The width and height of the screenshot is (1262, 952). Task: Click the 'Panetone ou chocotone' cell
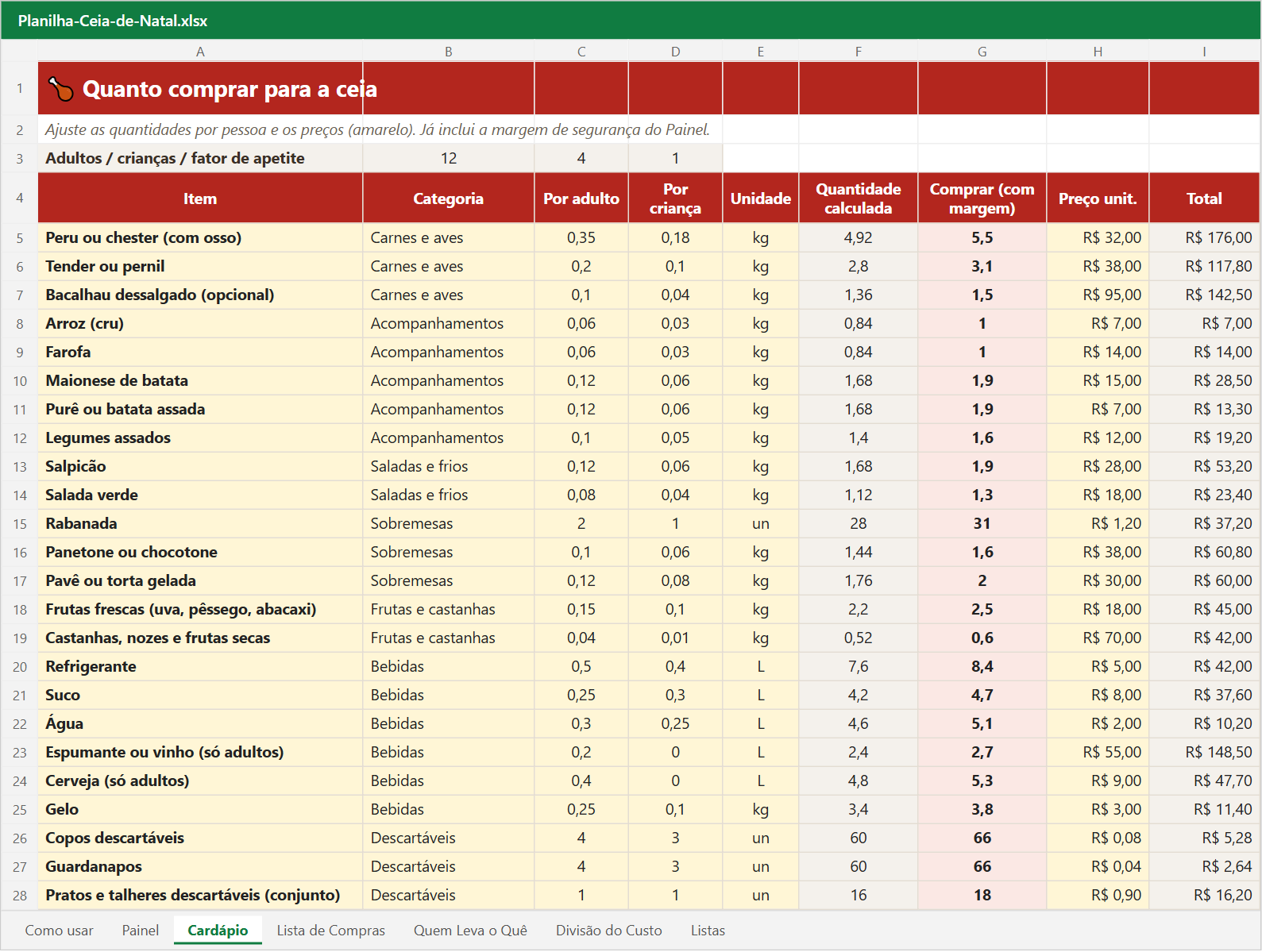pos(200,553)
